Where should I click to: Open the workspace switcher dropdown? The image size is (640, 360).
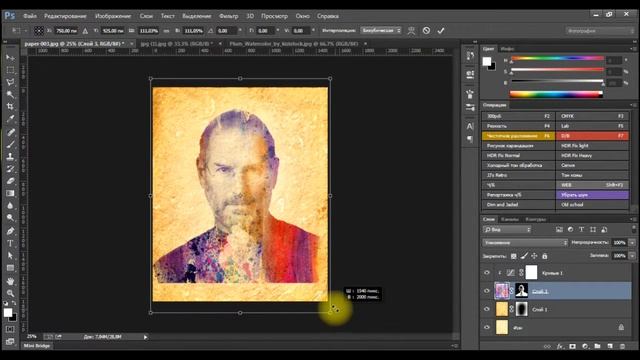click(x=600, y=31)
